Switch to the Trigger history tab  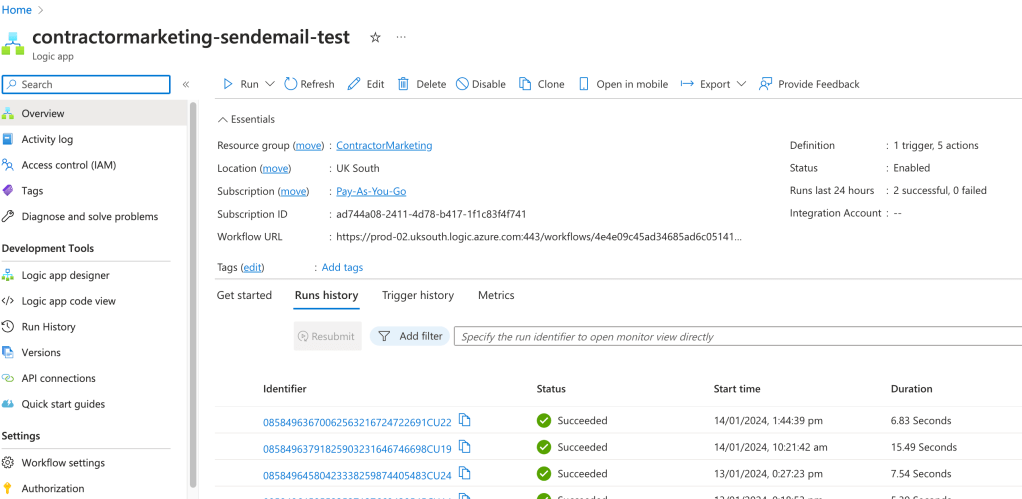pos(418,296)
